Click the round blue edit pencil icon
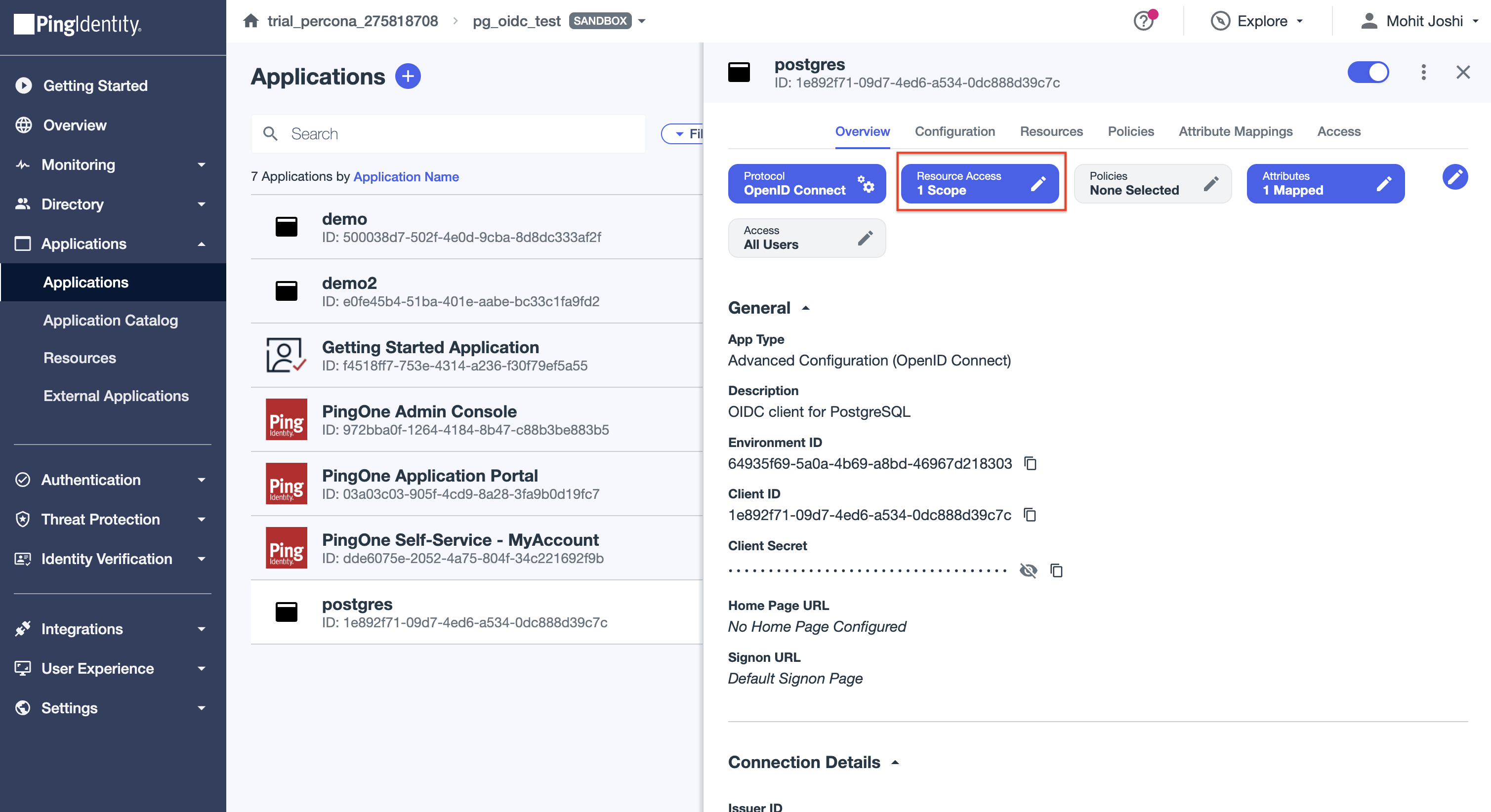The height and width of the screenshot is (812, 1491). click(1454, 177)
